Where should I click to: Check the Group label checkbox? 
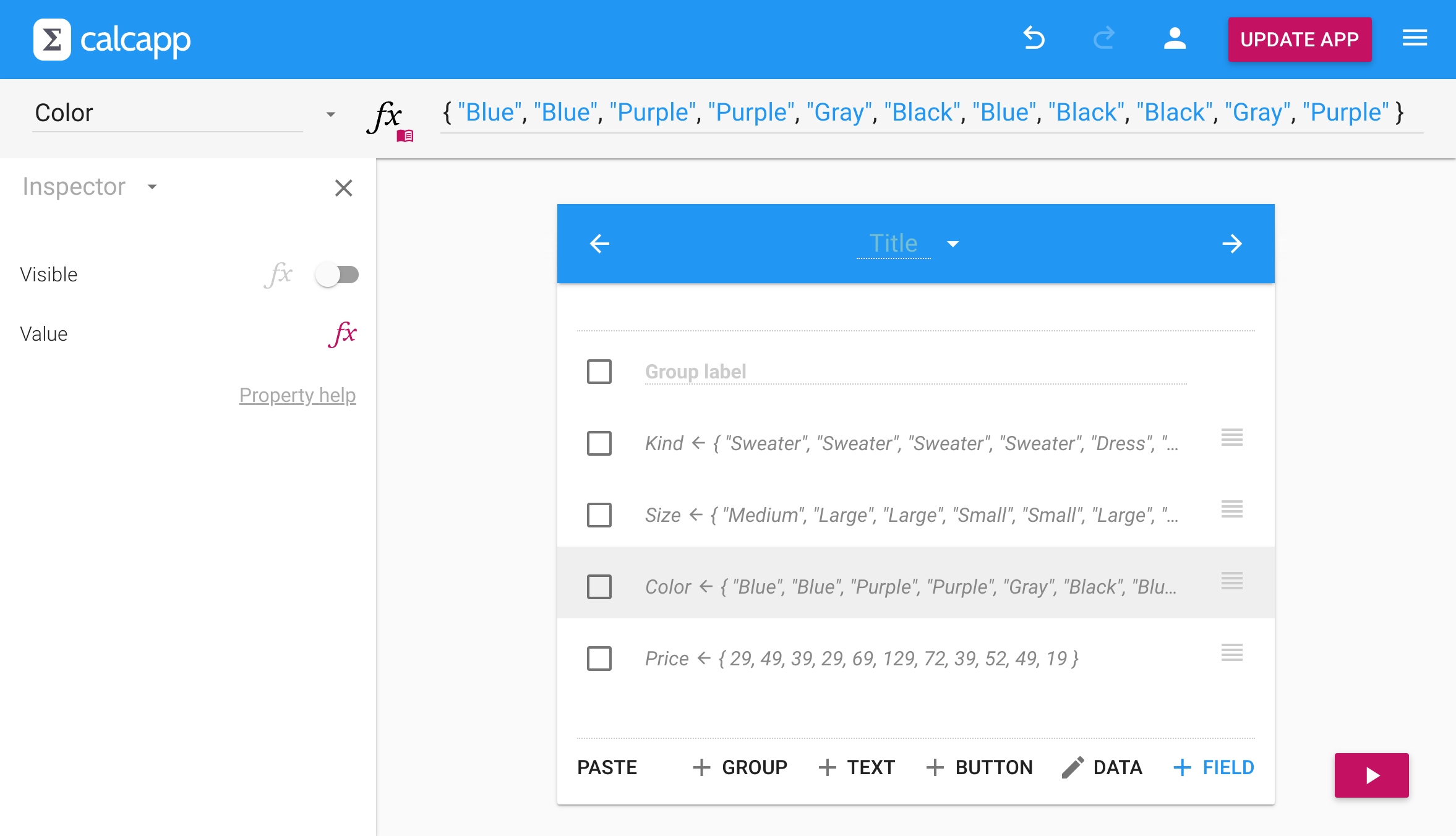point(599,372)
